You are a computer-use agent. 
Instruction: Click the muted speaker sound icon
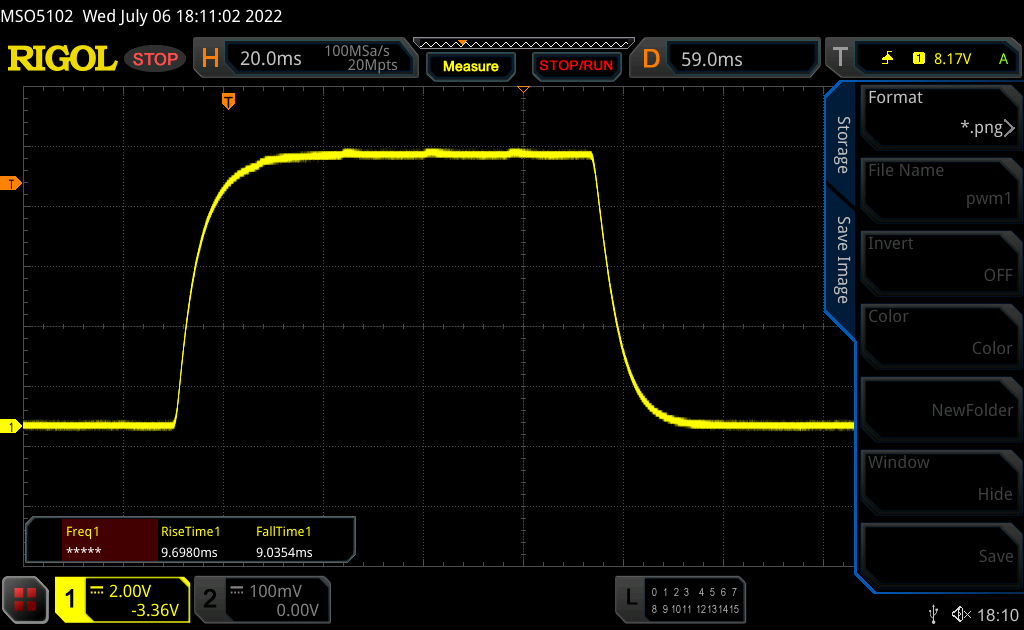(962, 613)
